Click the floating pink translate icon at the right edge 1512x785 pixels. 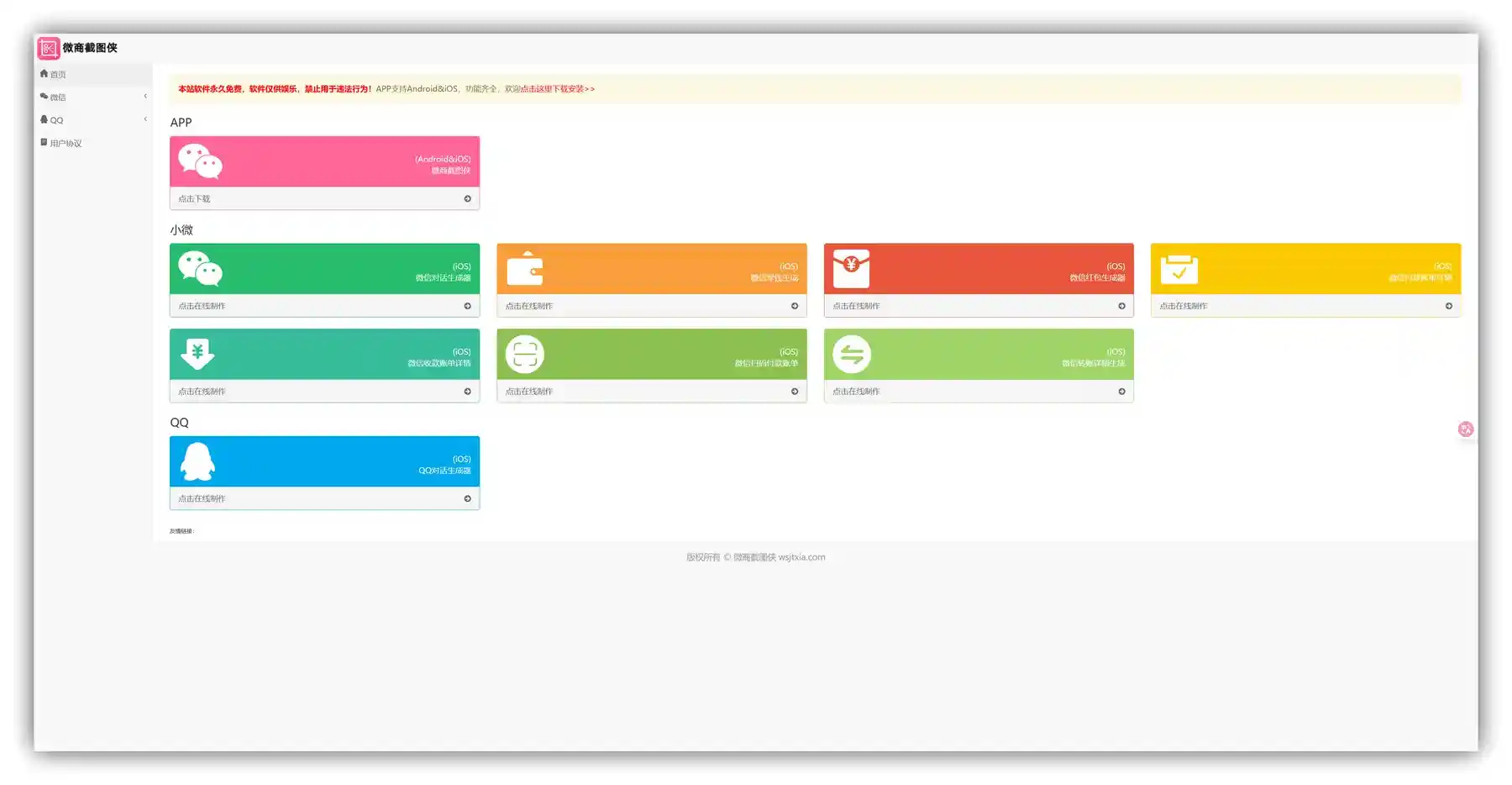point(1465,429)
